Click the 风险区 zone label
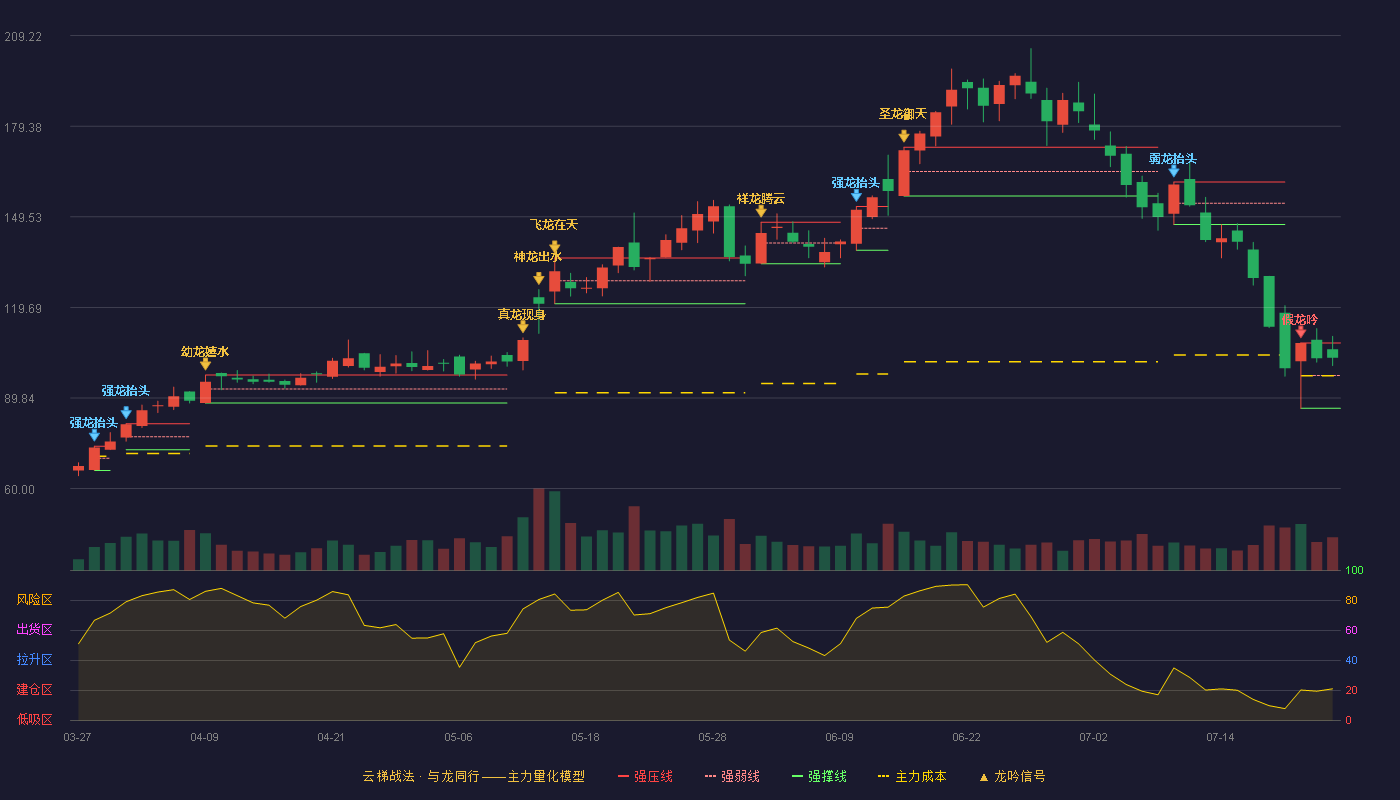The width and height of the screenshot is (1400, 800). tap(34, 600)
